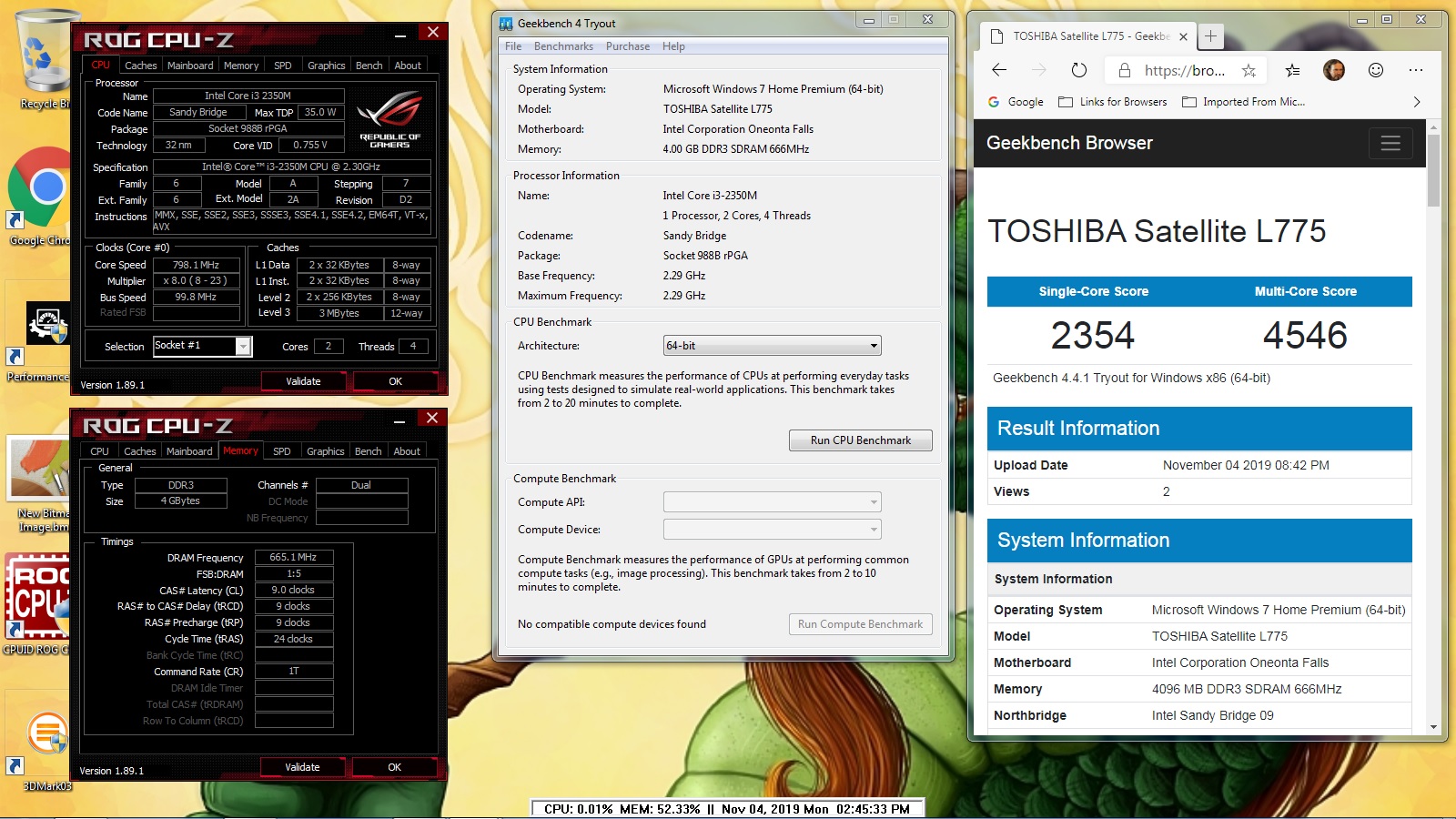
Task: Close the lower ROG CPU-Z memory window
Action: click(x=432, y=418)
